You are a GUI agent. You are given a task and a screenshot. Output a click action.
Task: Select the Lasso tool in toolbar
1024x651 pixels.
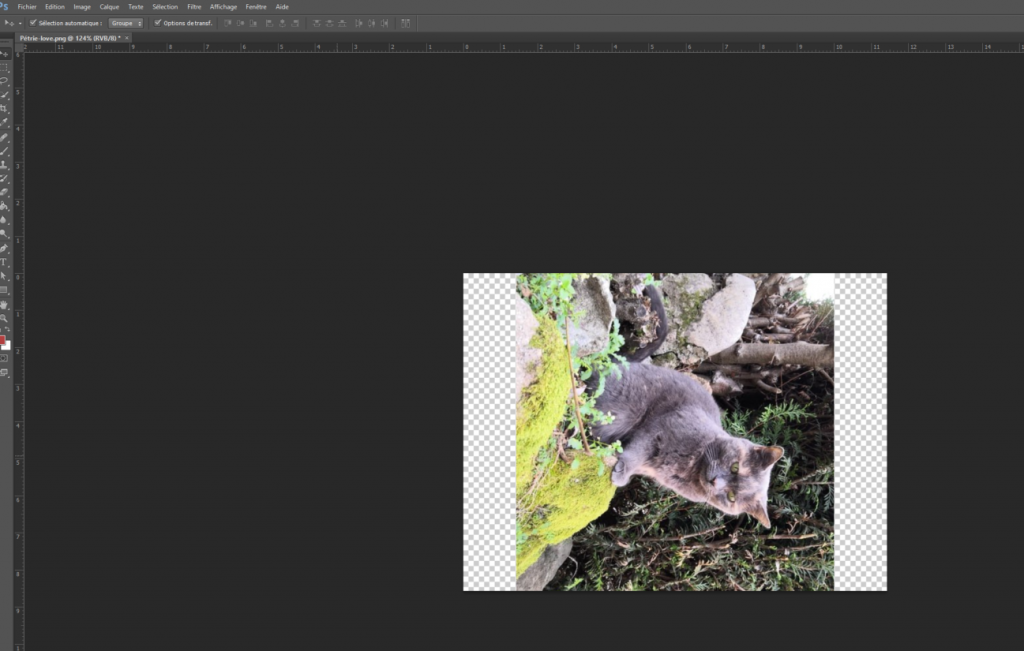[4, 81]
